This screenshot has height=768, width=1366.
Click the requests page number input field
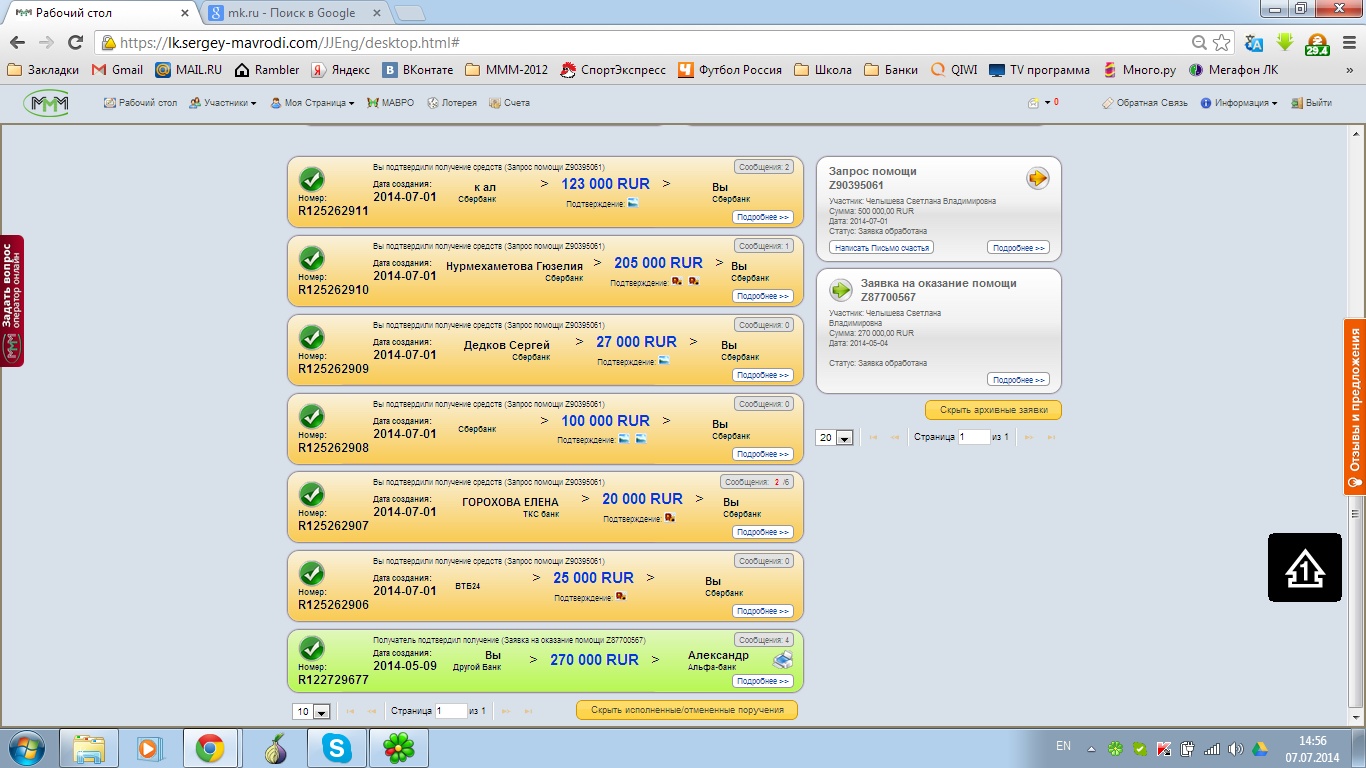coord(973,437)
